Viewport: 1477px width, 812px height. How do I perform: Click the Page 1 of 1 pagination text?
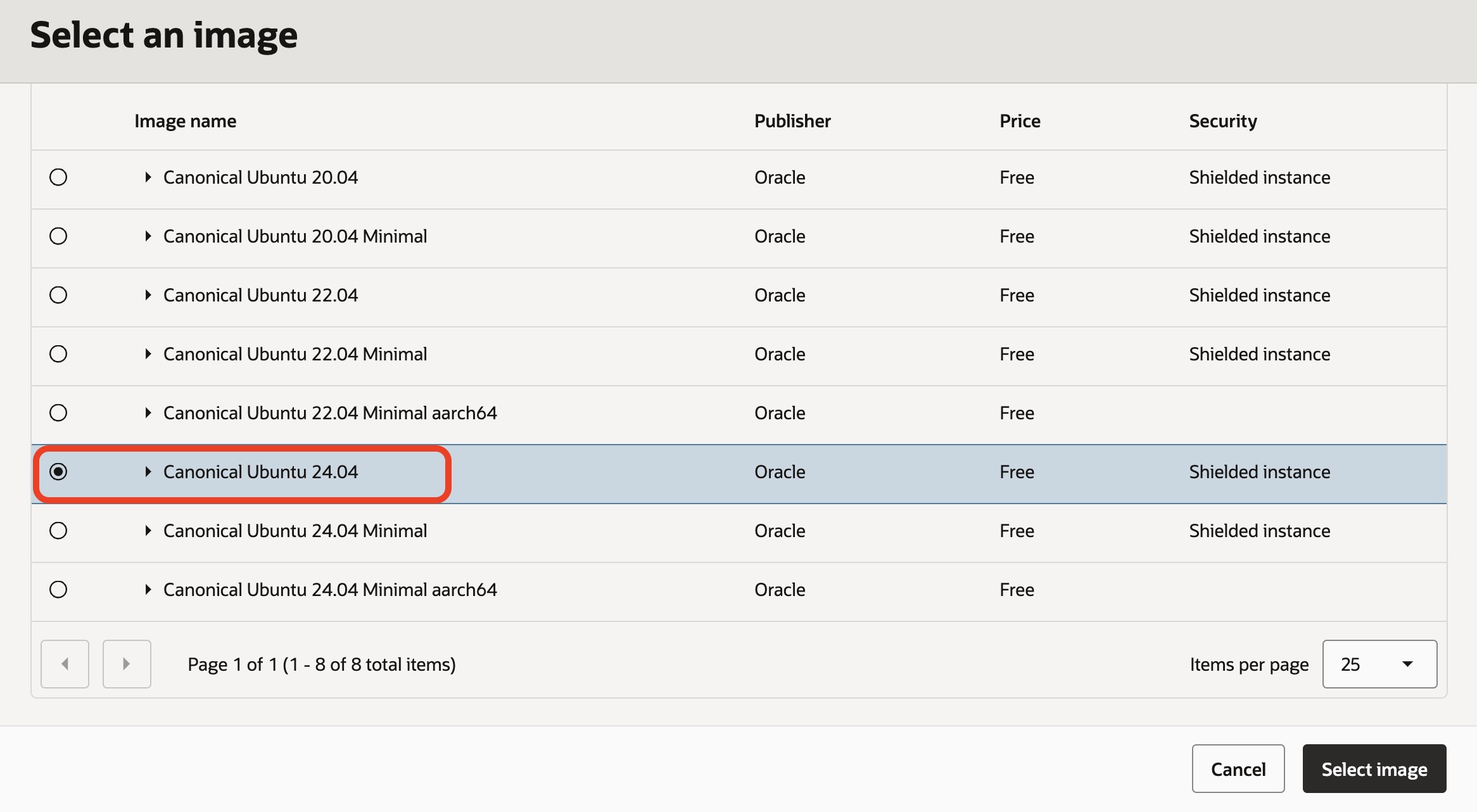[322, 664]
